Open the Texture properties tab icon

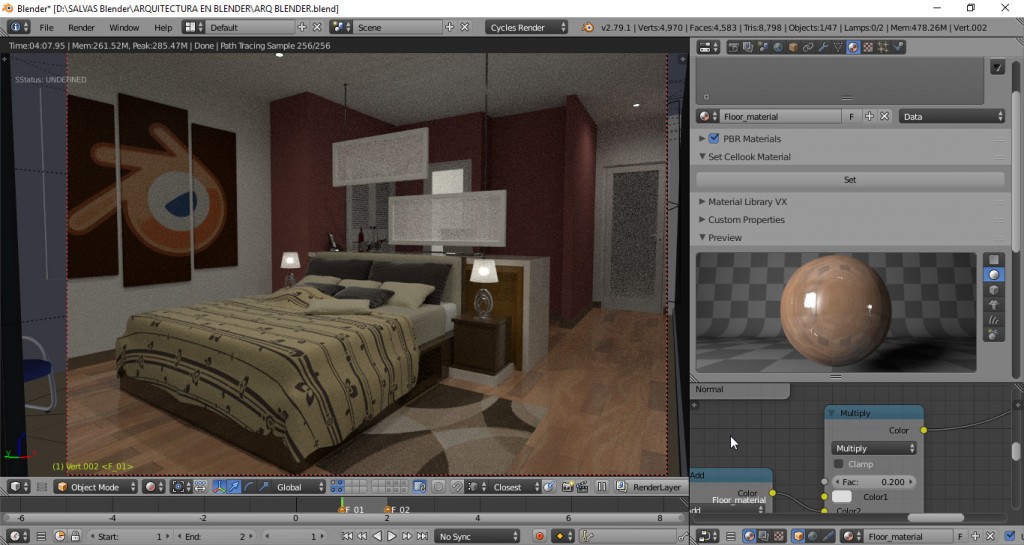(x=866, y=47)
